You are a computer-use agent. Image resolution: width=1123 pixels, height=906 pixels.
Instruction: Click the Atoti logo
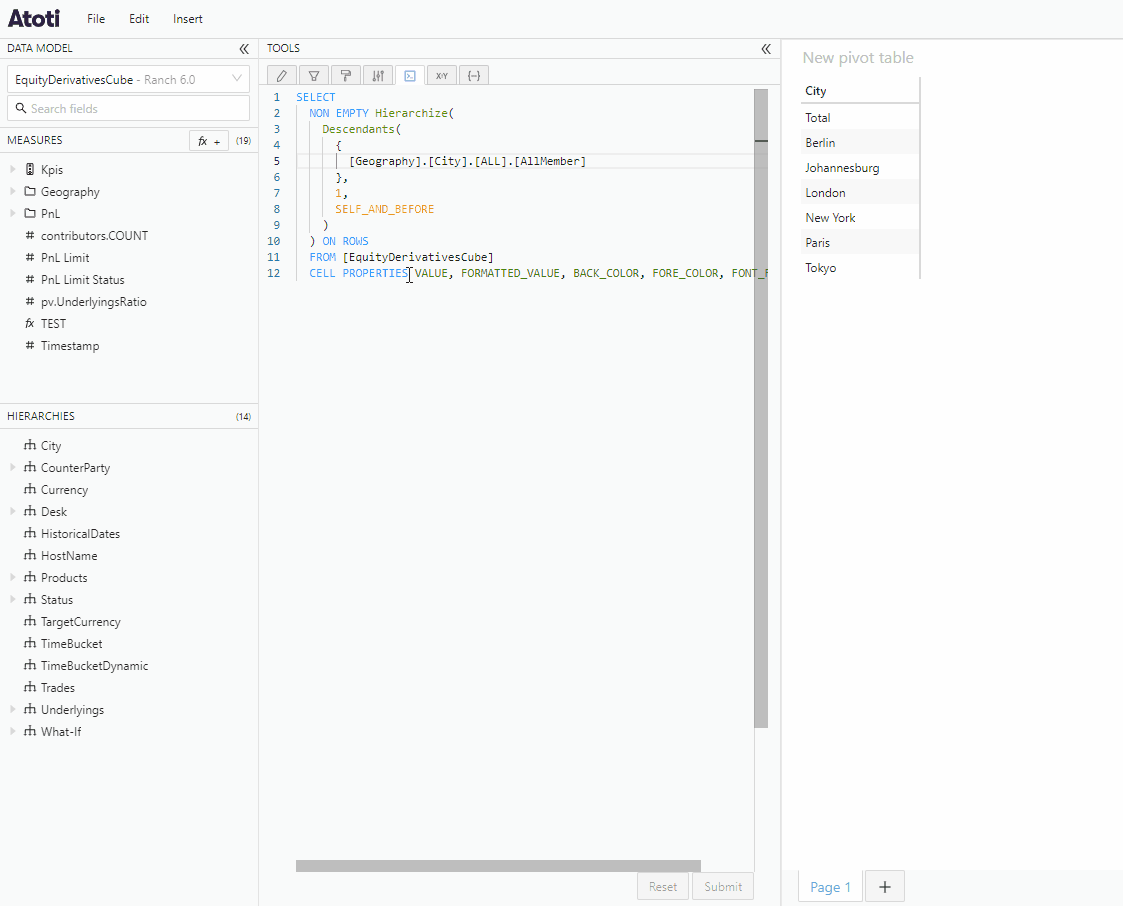[x=34, y=19]
